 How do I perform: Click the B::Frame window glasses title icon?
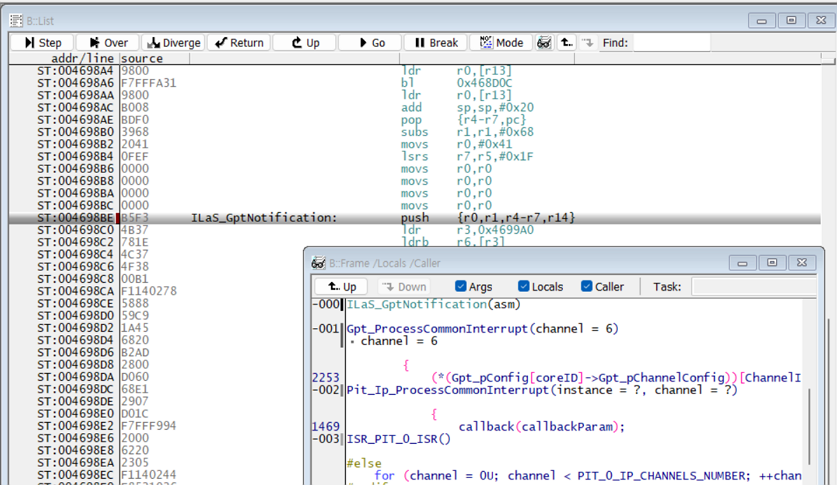[x=318, y=263]
